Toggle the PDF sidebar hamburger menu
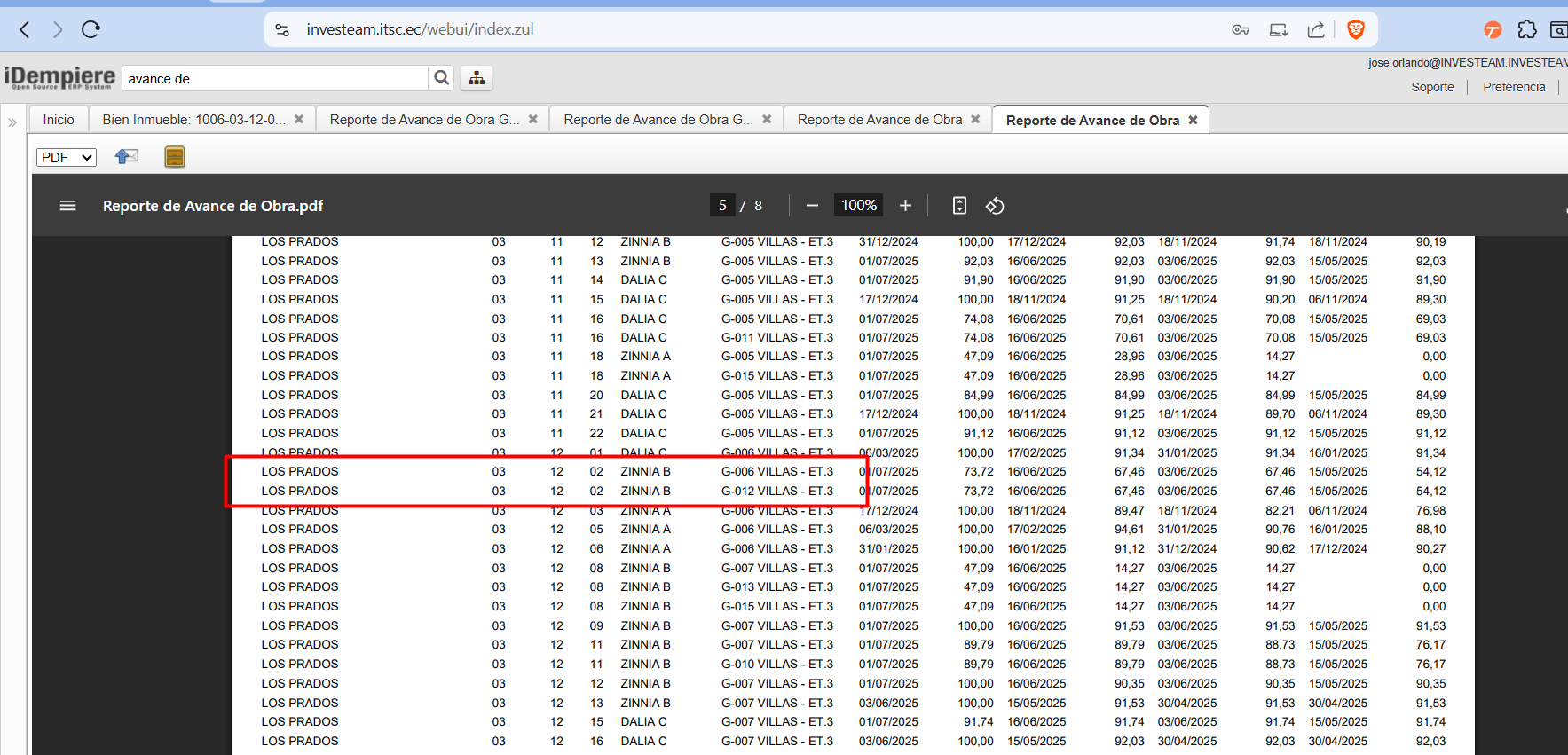The image size is (1568, 755). point(67,206)
